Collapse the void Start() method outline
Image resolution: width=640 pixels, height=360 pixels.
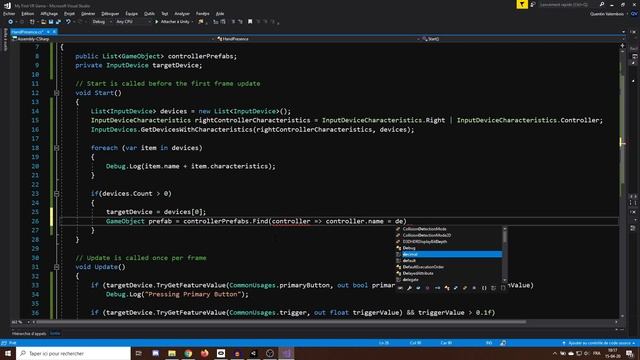pos(57,93)
